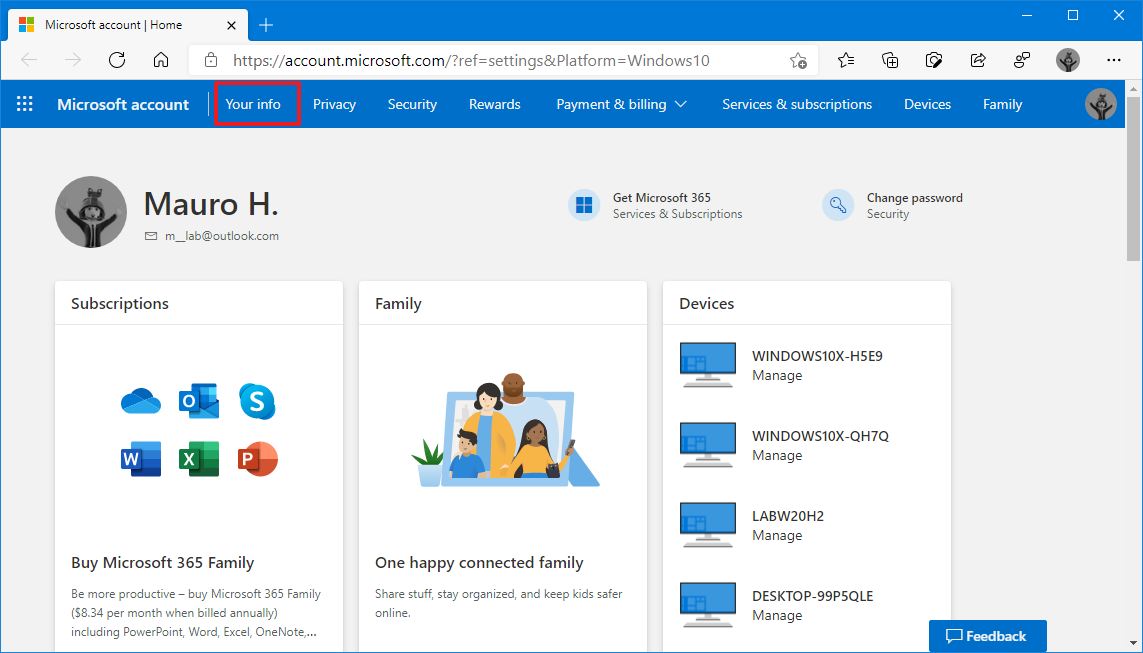Click the Change password key icon
The width and height of the screenshot is (1143, 653).
pos(838,206)
